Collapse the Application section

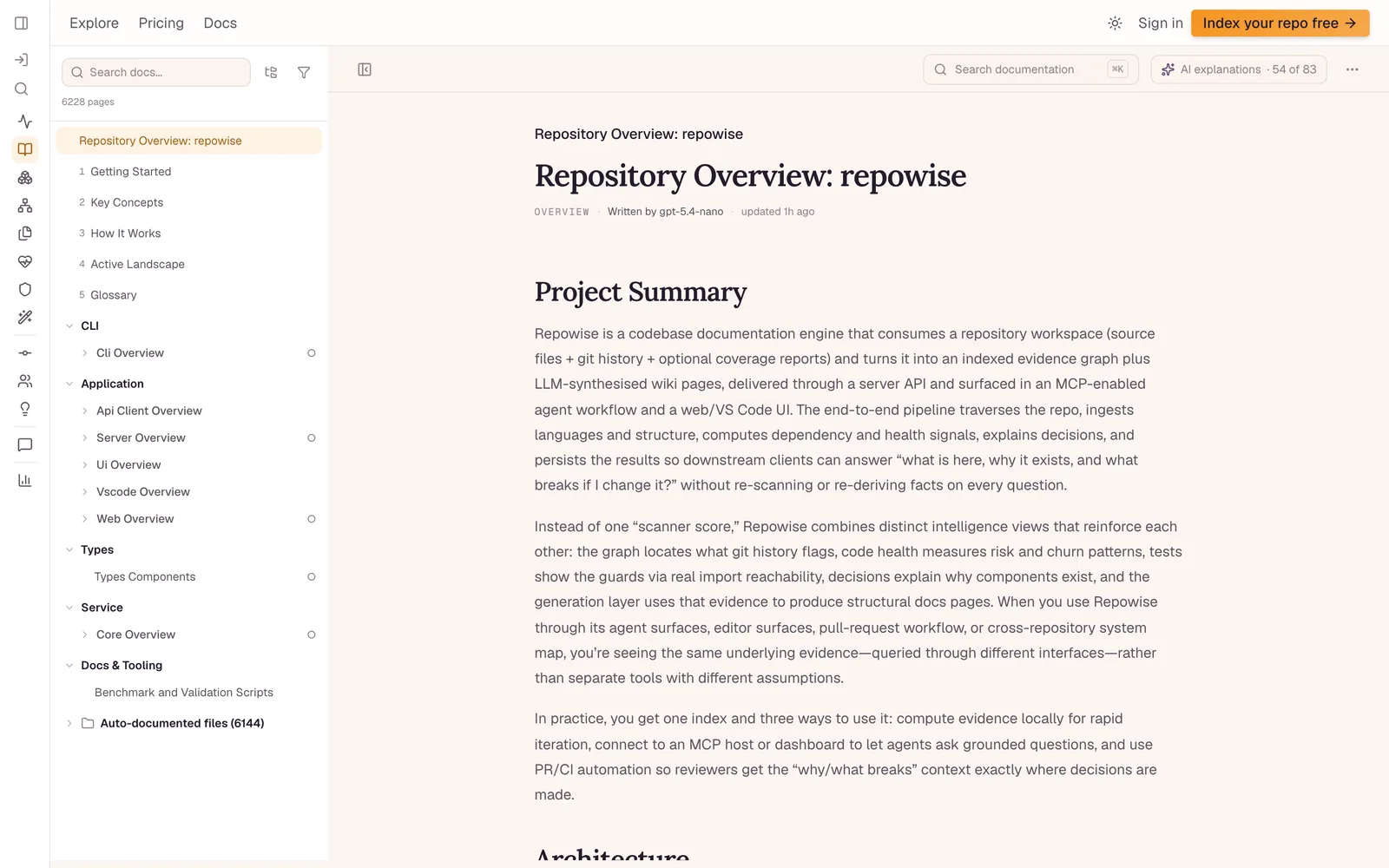point(69,384)
